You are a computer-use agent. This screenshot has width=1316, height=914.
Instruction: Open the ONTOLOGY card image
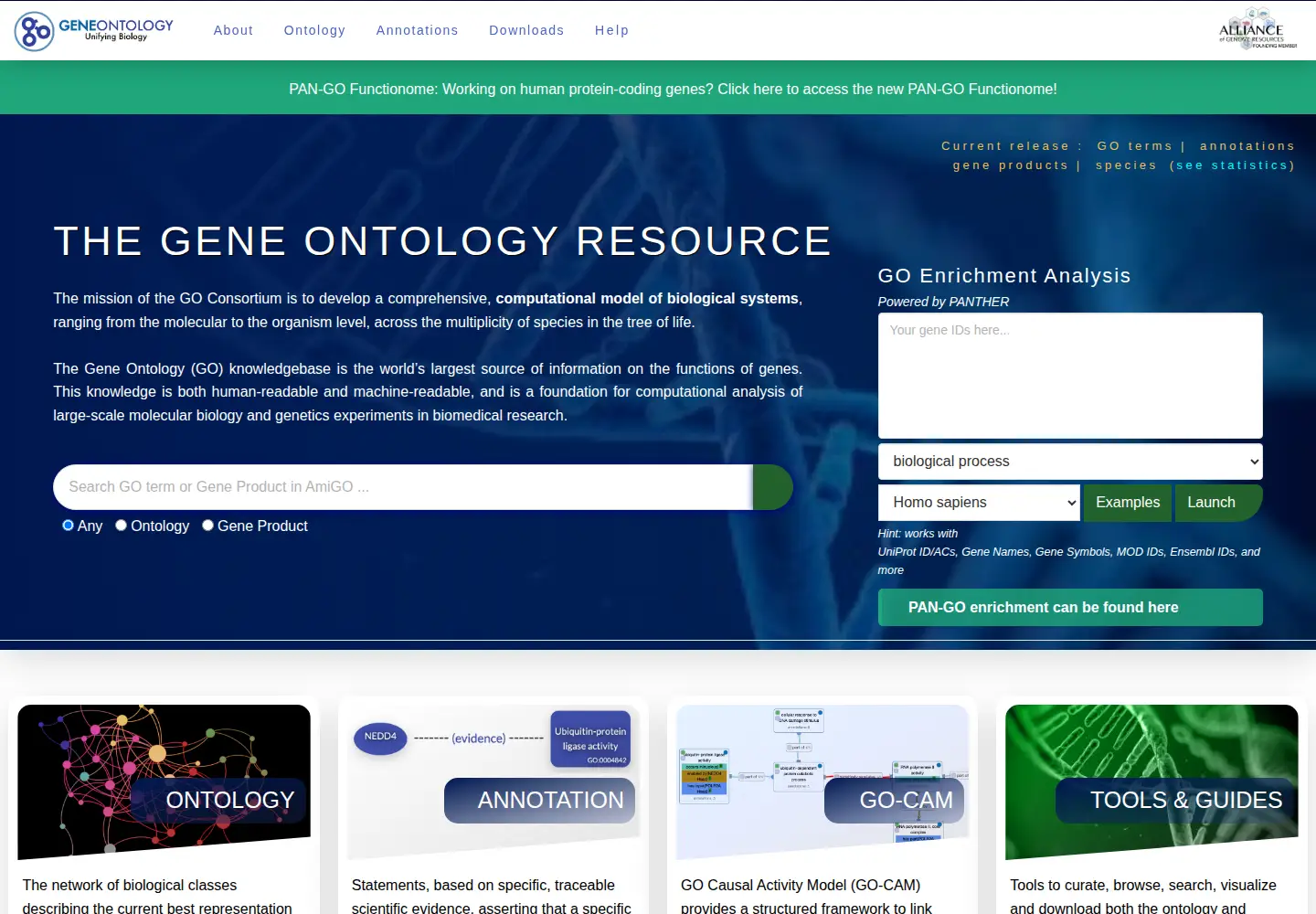pyautogui.click(x=164, y=781)
